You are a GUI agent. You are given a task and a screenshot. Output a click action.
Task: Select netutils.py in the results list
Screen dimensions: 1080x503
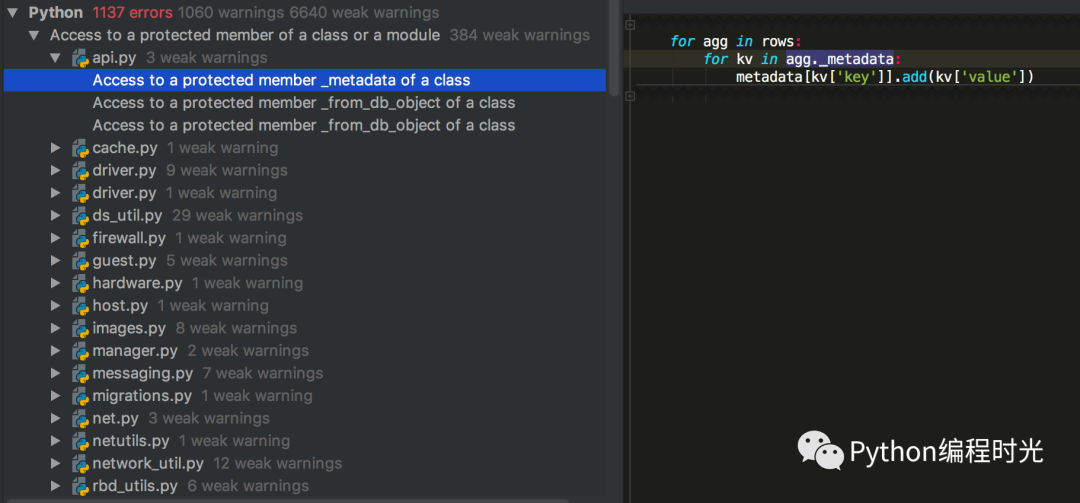click(130, 441)
